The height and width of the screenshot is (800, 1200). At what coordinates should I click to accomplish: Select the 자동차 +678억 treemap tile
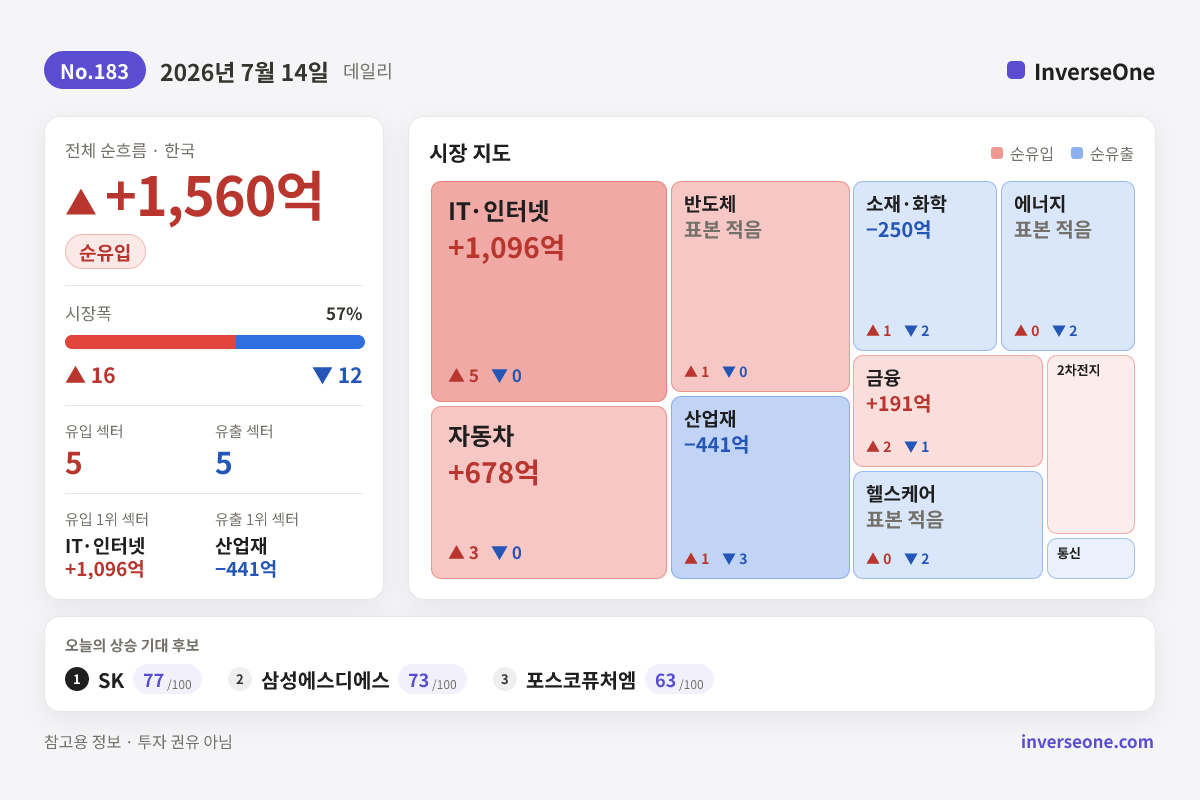click(x=549, y=492)
